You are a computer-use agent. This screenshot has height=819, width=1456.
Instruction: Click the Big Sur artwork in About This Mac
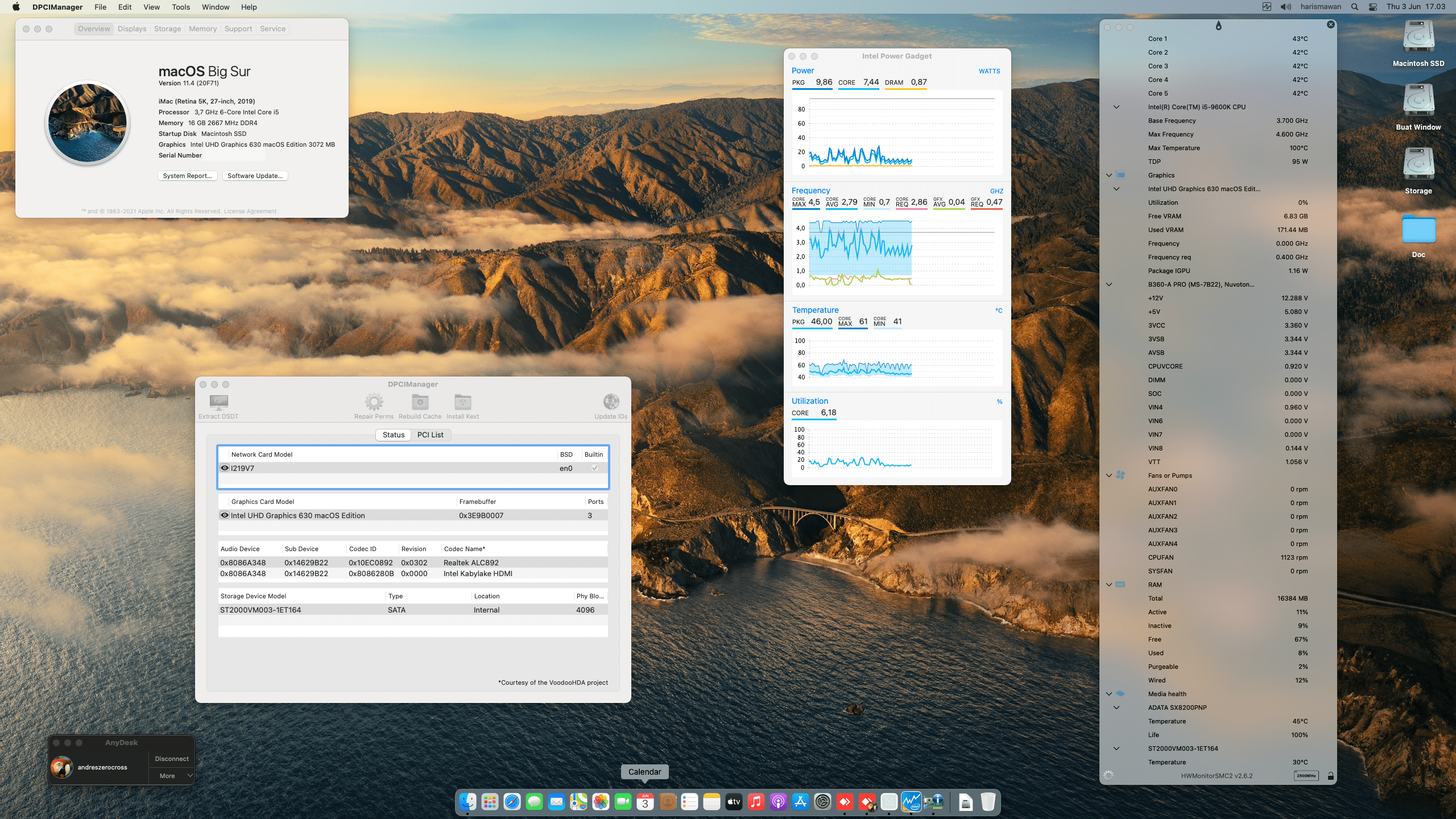click(x=88, y=123)
